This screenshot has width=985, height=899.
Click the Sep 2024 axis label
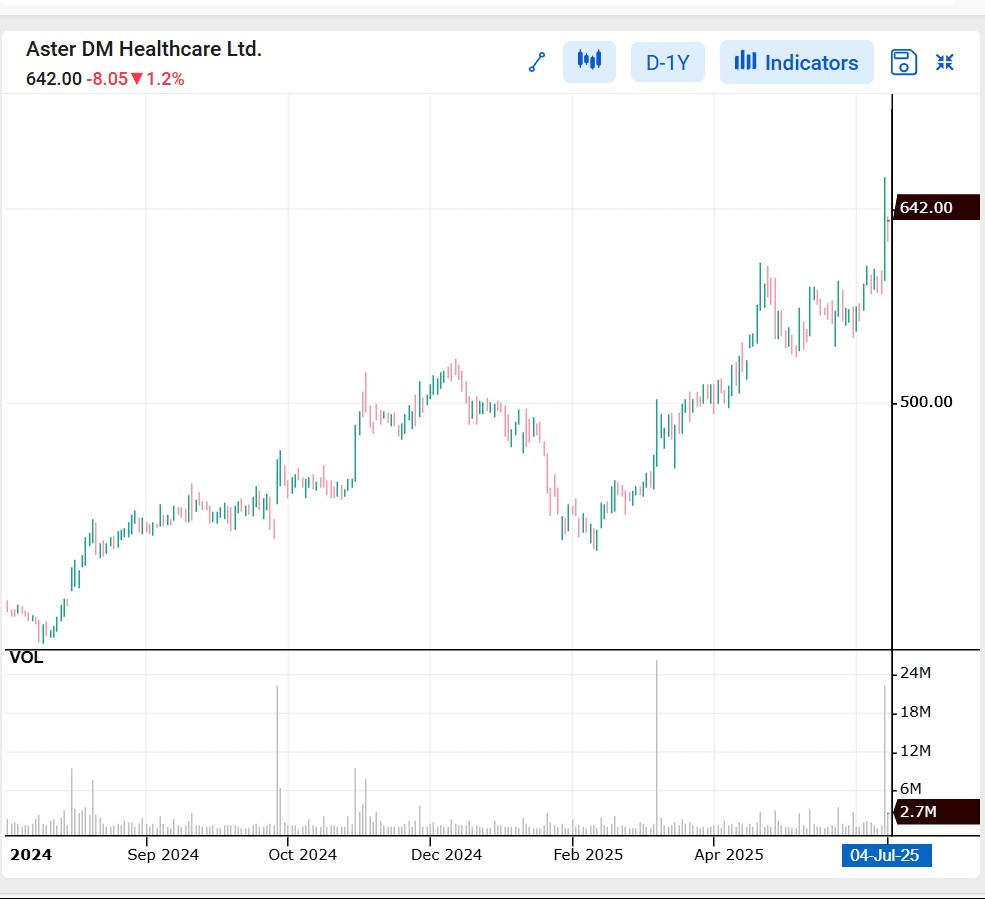[x=163, y=855]
